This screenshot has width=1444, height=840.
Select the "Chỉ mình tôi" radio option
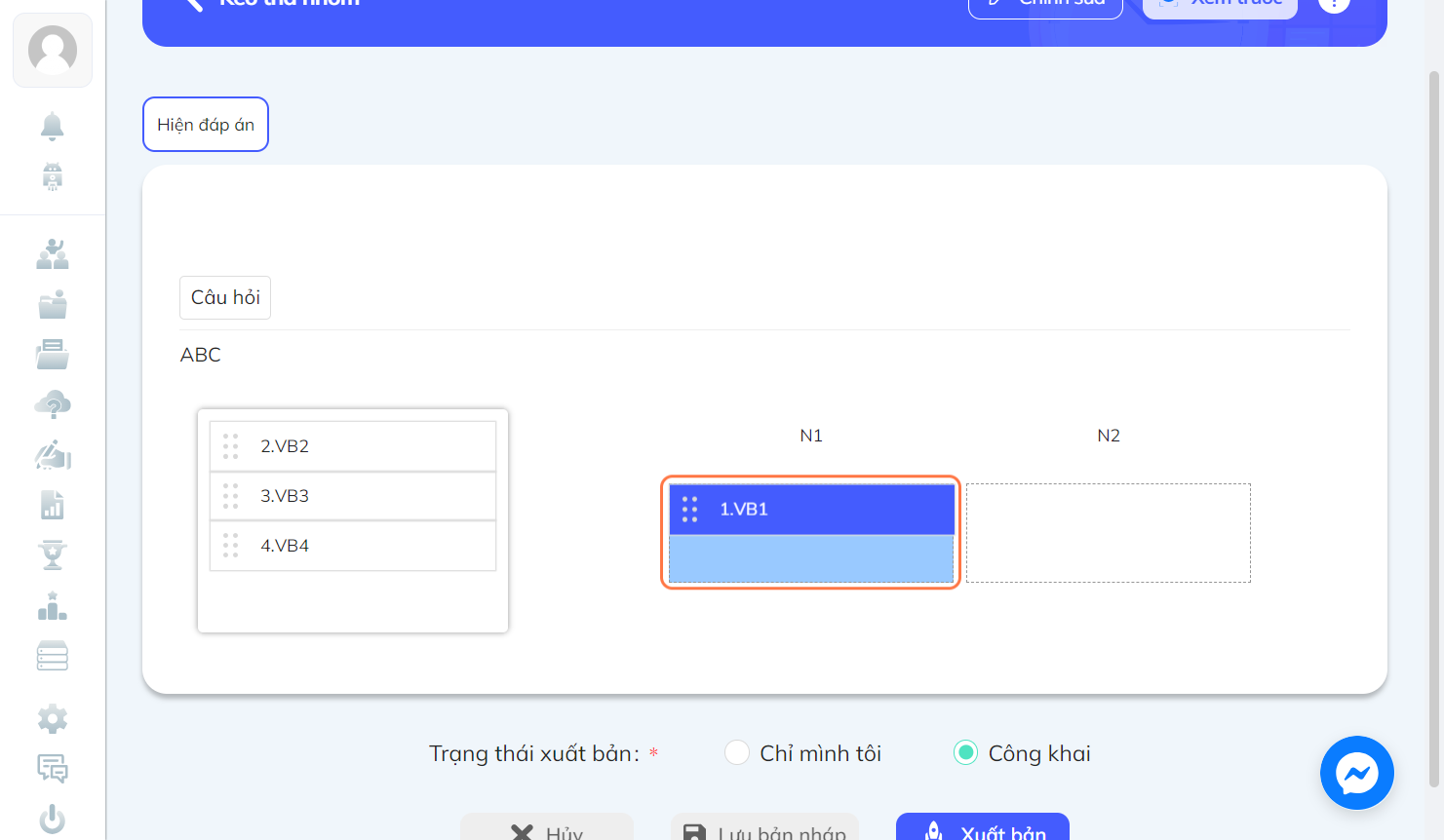point(737,753)
